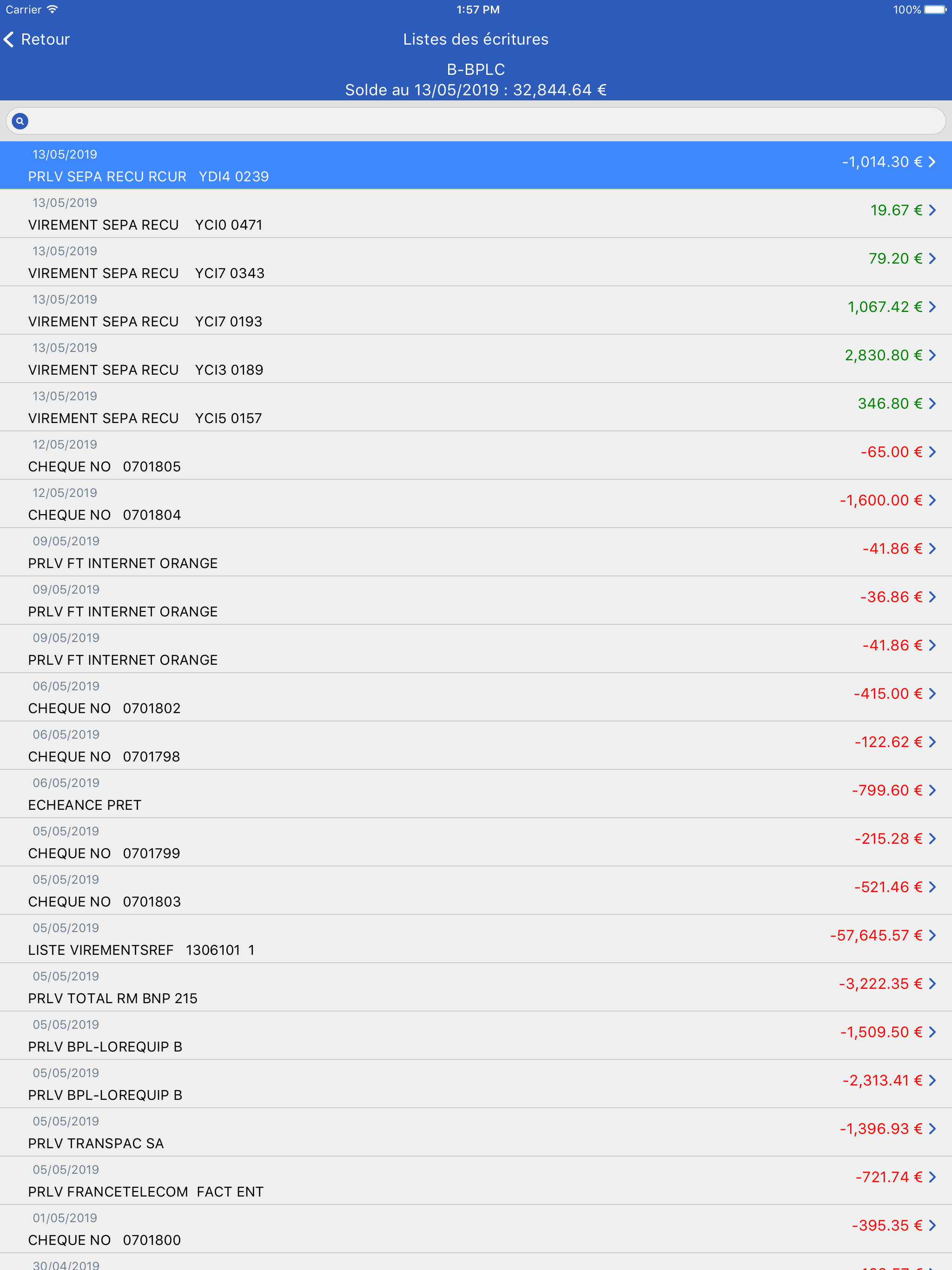This screenshot has width=952, height=1270.
Task: Expand chevron beside 79.20 € amount
Action: pos(932,259)
